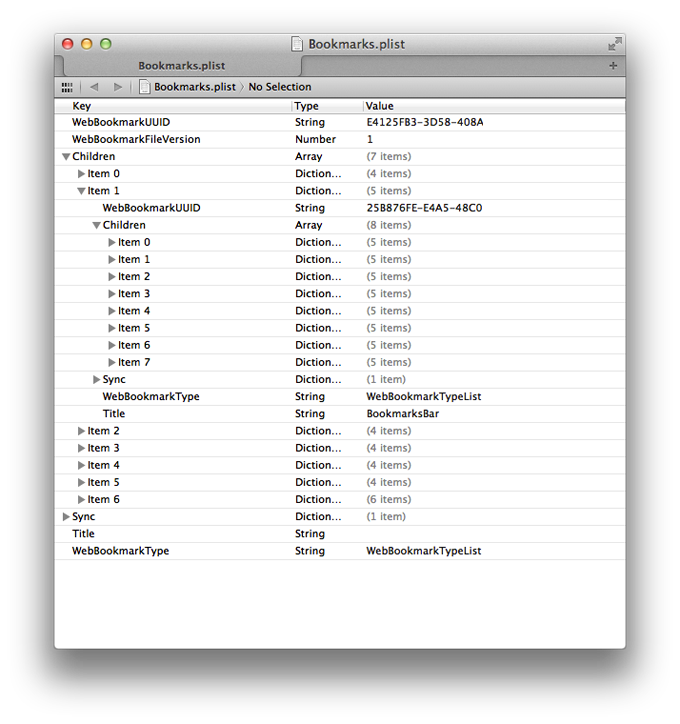This screenshot has width=680, height=724.
Task: Click the (6 items) value of Item 6
Action: 389,500
